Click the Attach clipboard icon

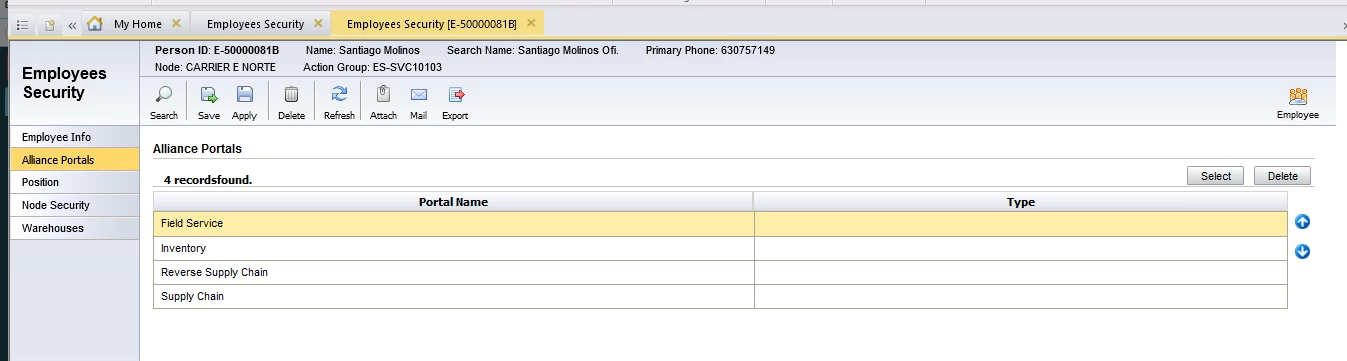383,95
